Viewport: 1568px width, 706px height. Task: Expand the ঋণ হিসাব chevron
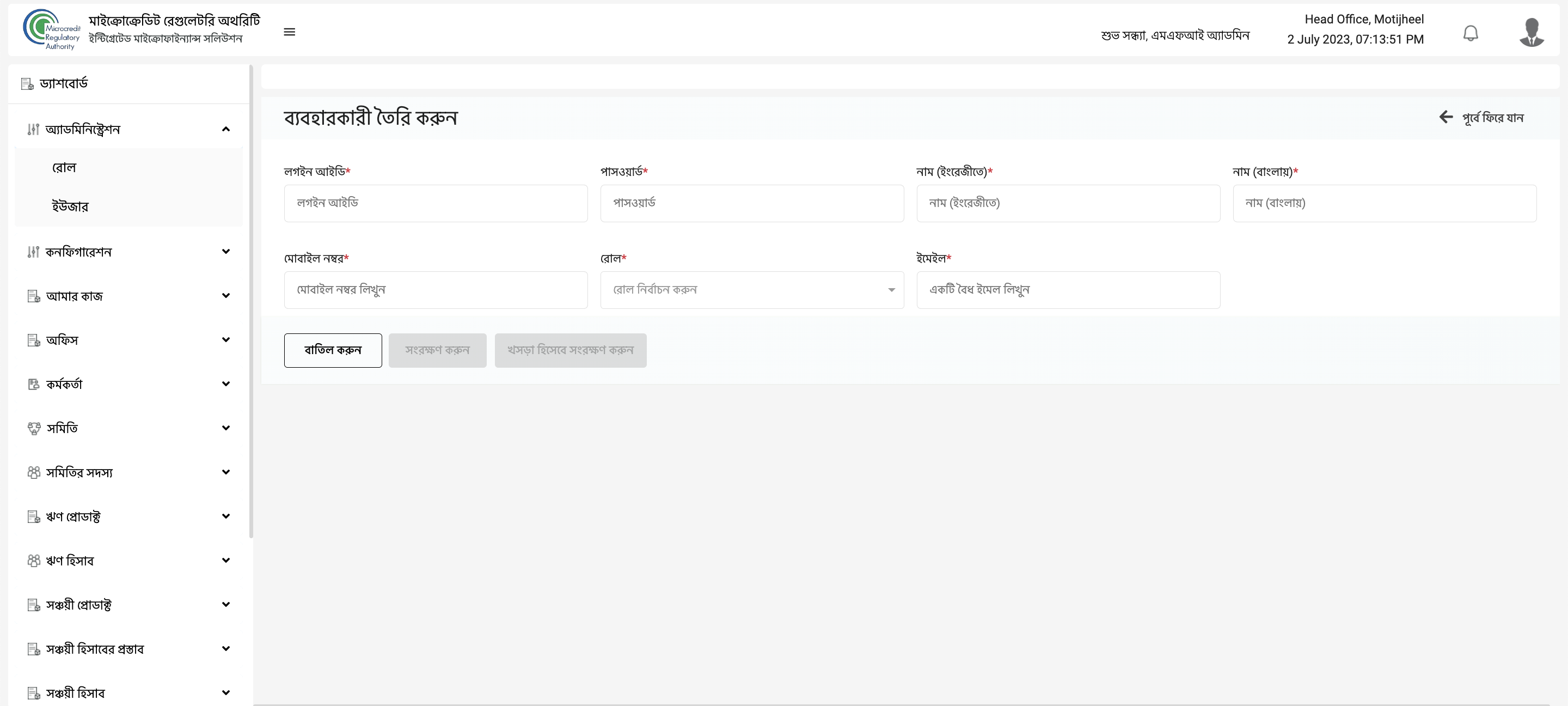pos(226,561)
